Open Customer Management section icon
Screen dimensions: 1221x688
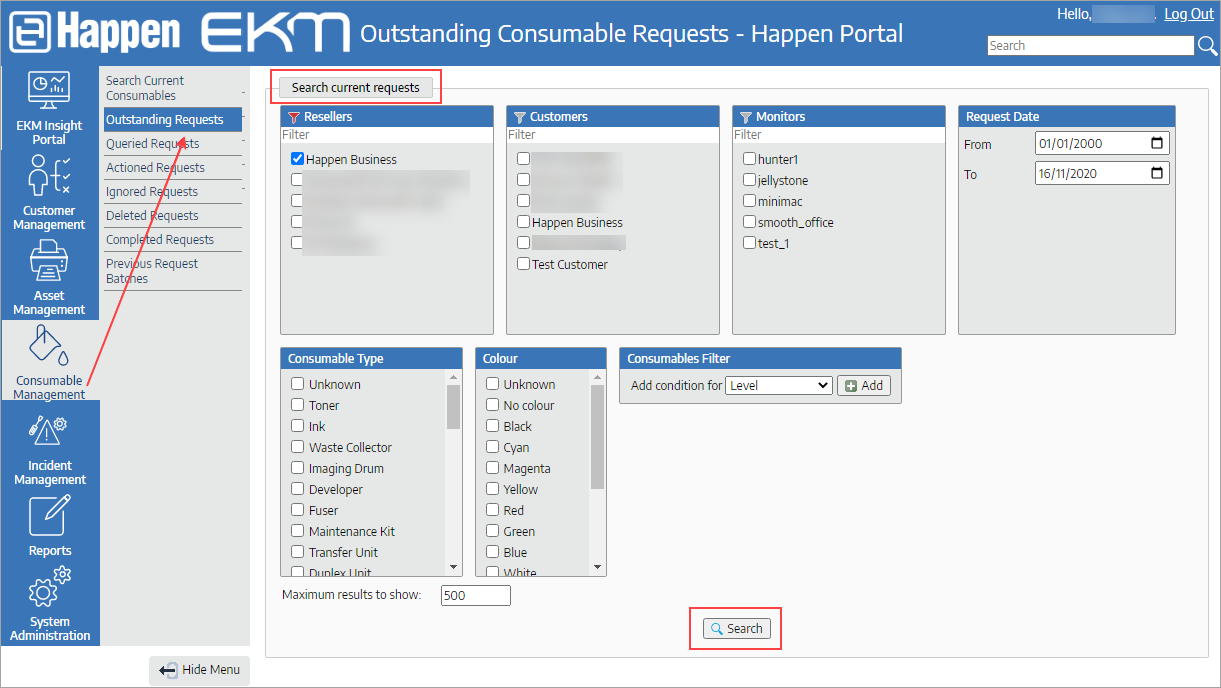(x=50, y=176)
